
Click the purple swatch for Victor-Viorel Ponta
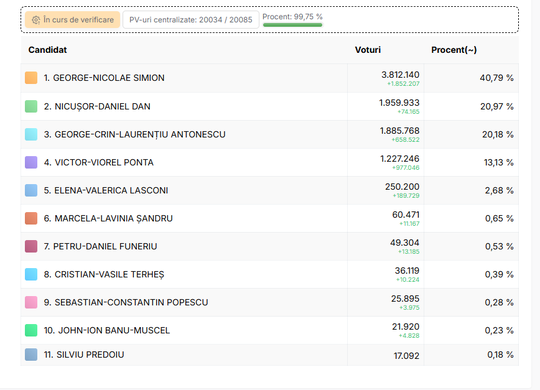(x=31, y=162)
